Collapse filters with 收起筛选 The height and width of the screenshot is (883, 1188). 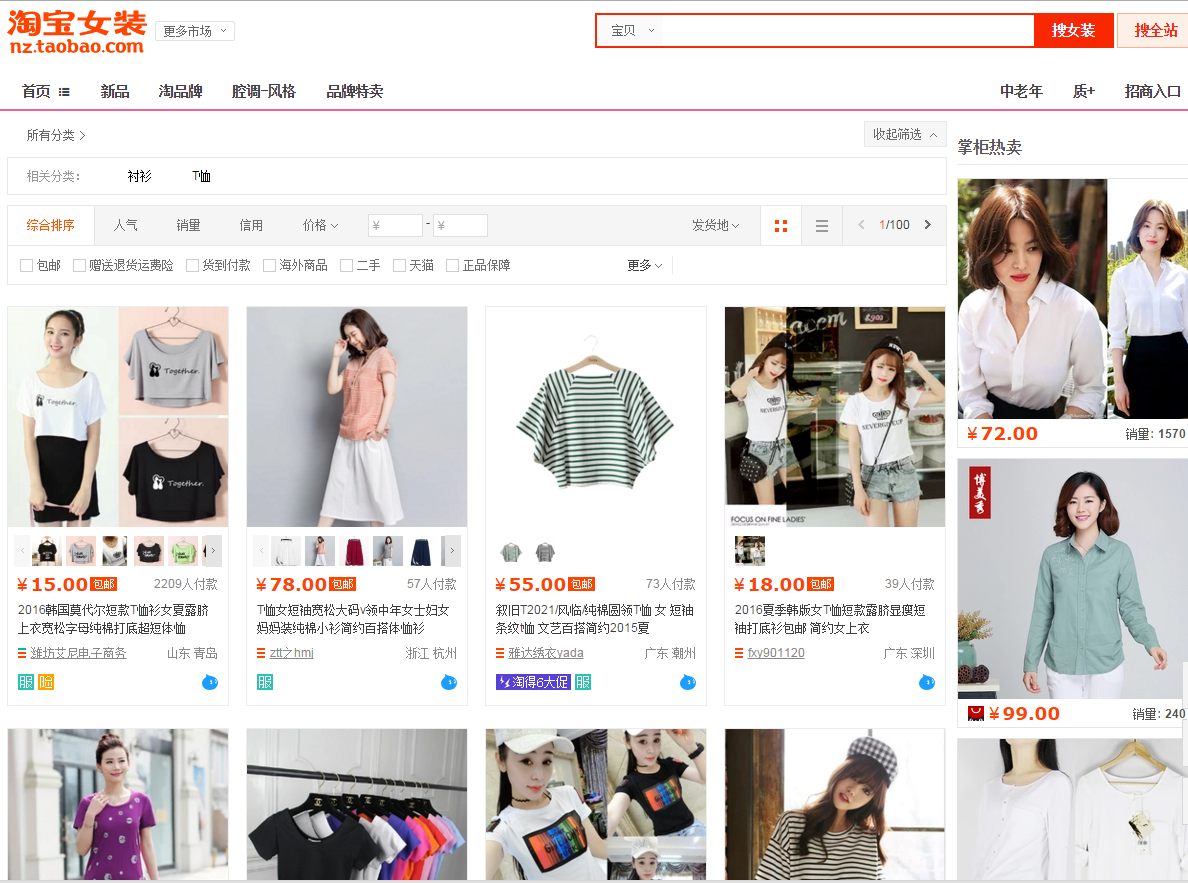coord(905,134)
